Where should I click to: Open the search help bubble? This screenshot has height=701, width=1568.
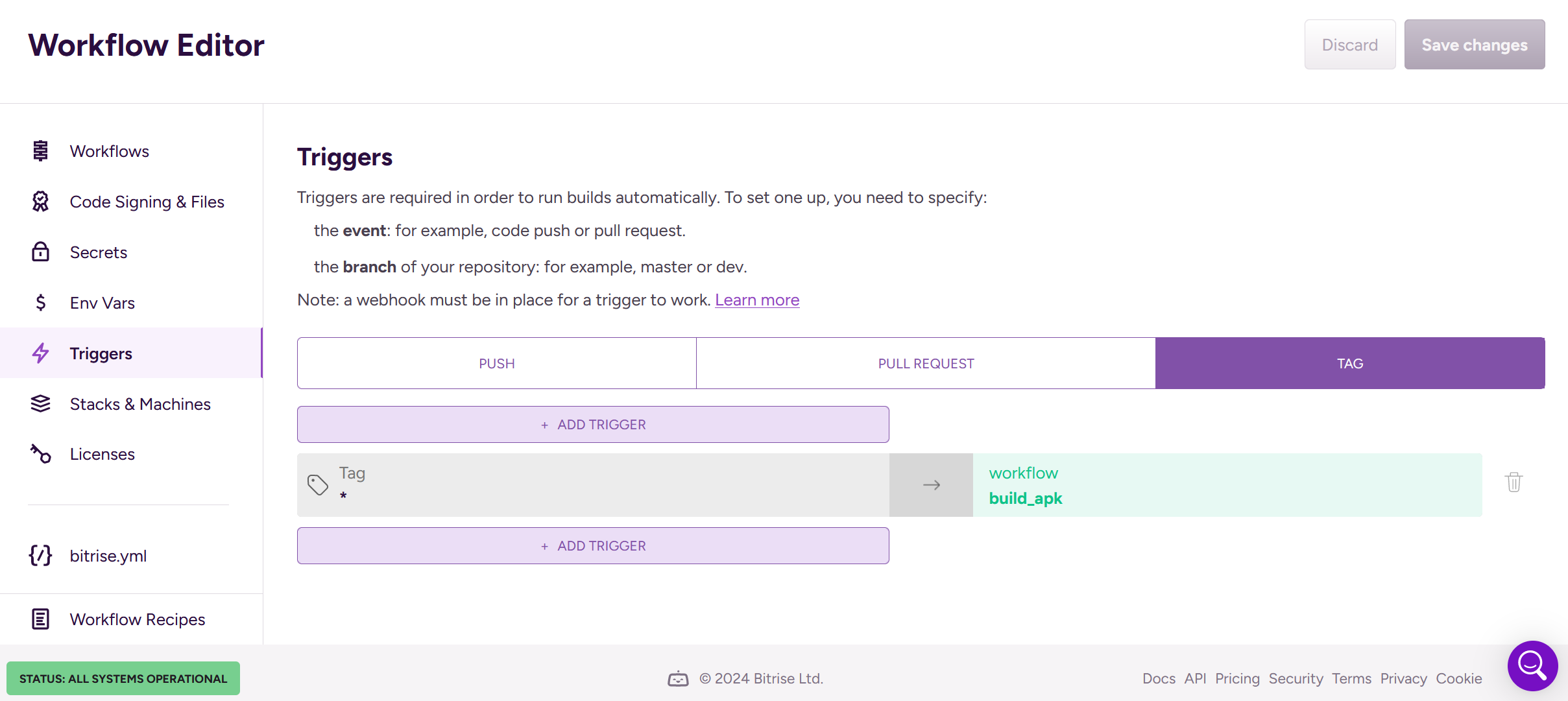click(x=1532, y=666)
